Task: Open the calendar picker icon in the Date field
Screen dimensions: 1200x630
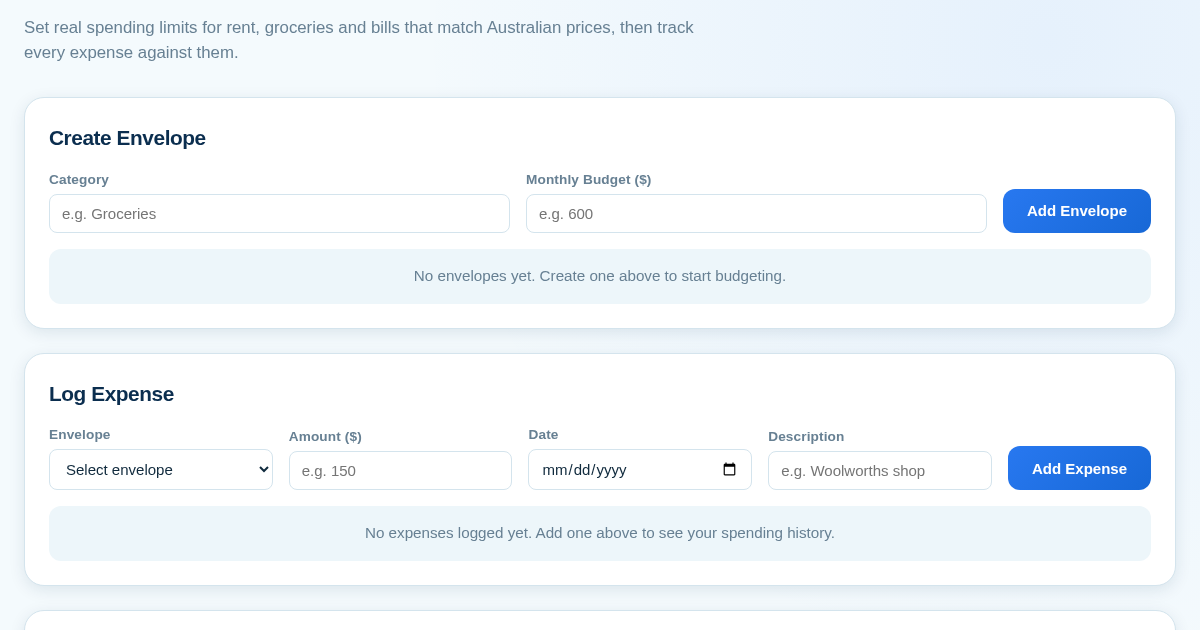Action: (x=729, y=469)
